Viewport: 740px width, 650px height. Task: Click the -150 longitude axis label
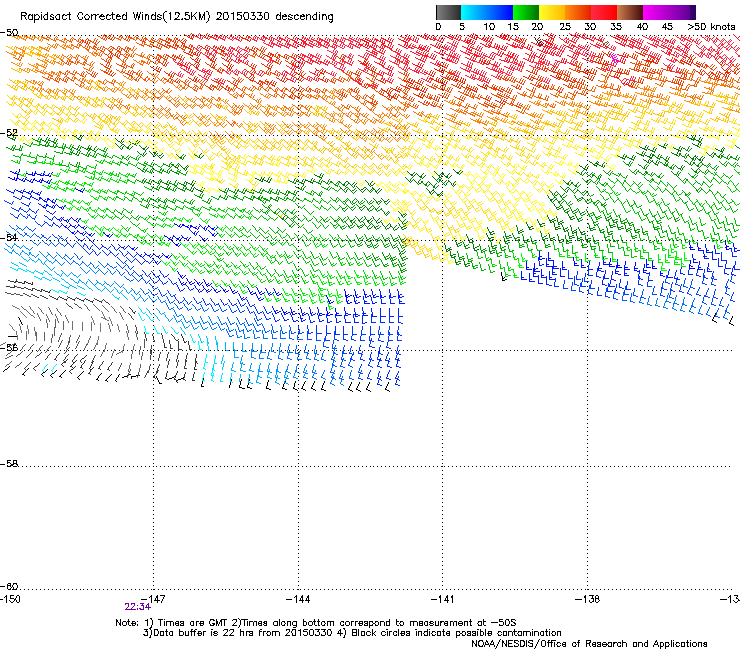pos(10,599)
